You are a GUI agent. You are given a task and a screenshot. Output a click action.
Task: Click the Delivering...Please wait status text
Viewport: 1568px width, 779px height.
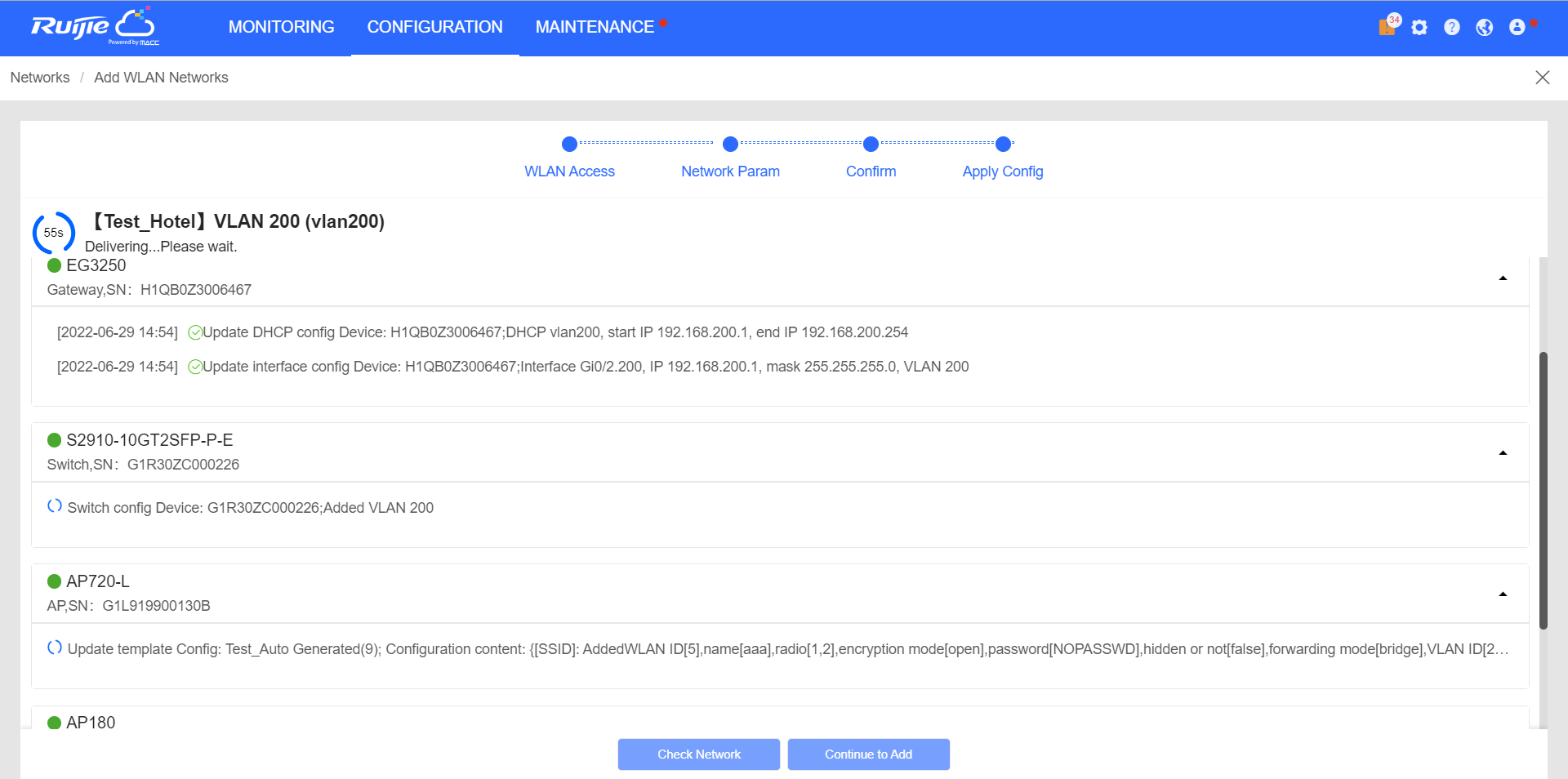(161, 247)
